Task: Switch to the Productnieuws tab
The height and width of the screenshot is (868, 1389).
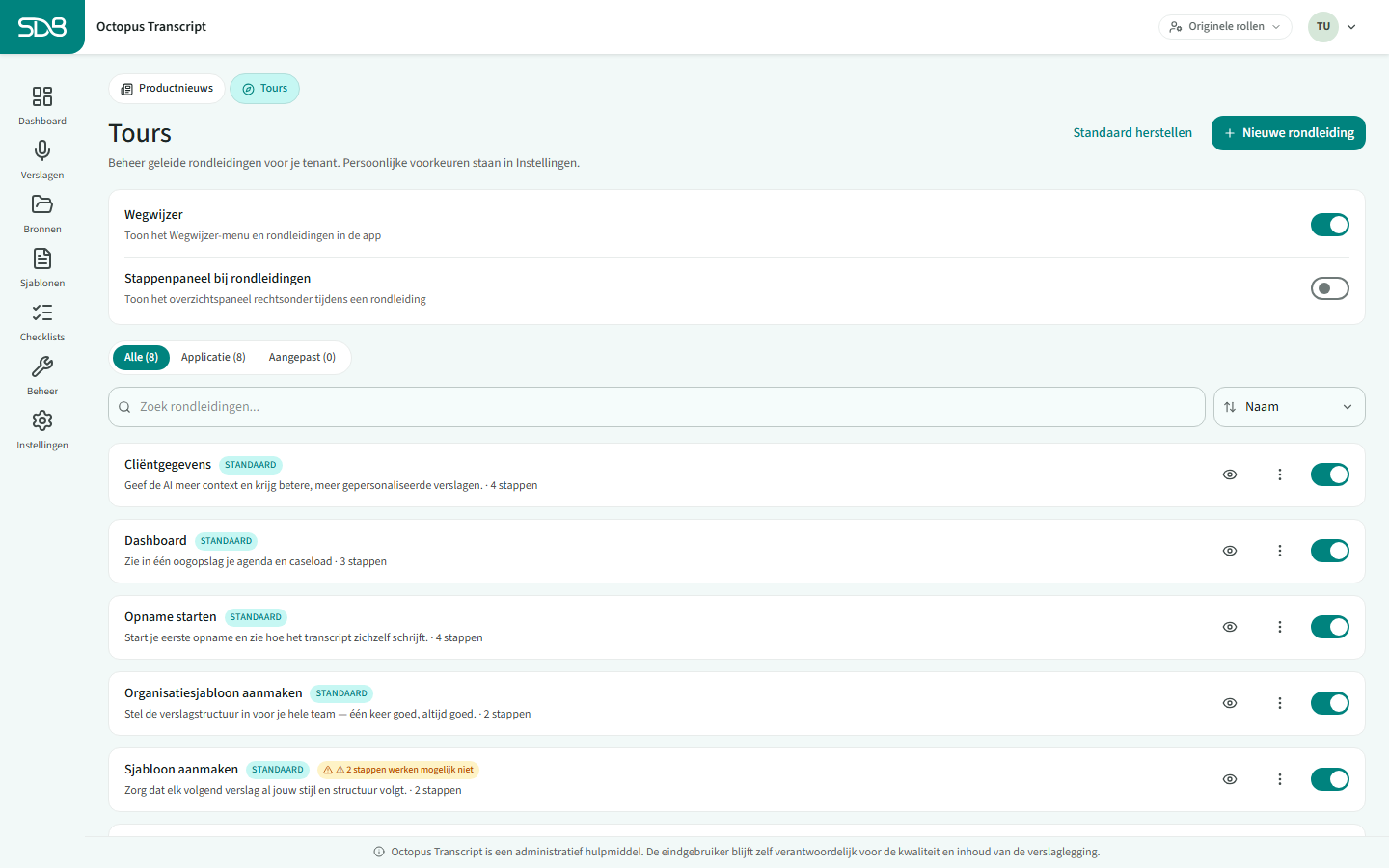Action: pyautogui.click(x=167, y=89)
